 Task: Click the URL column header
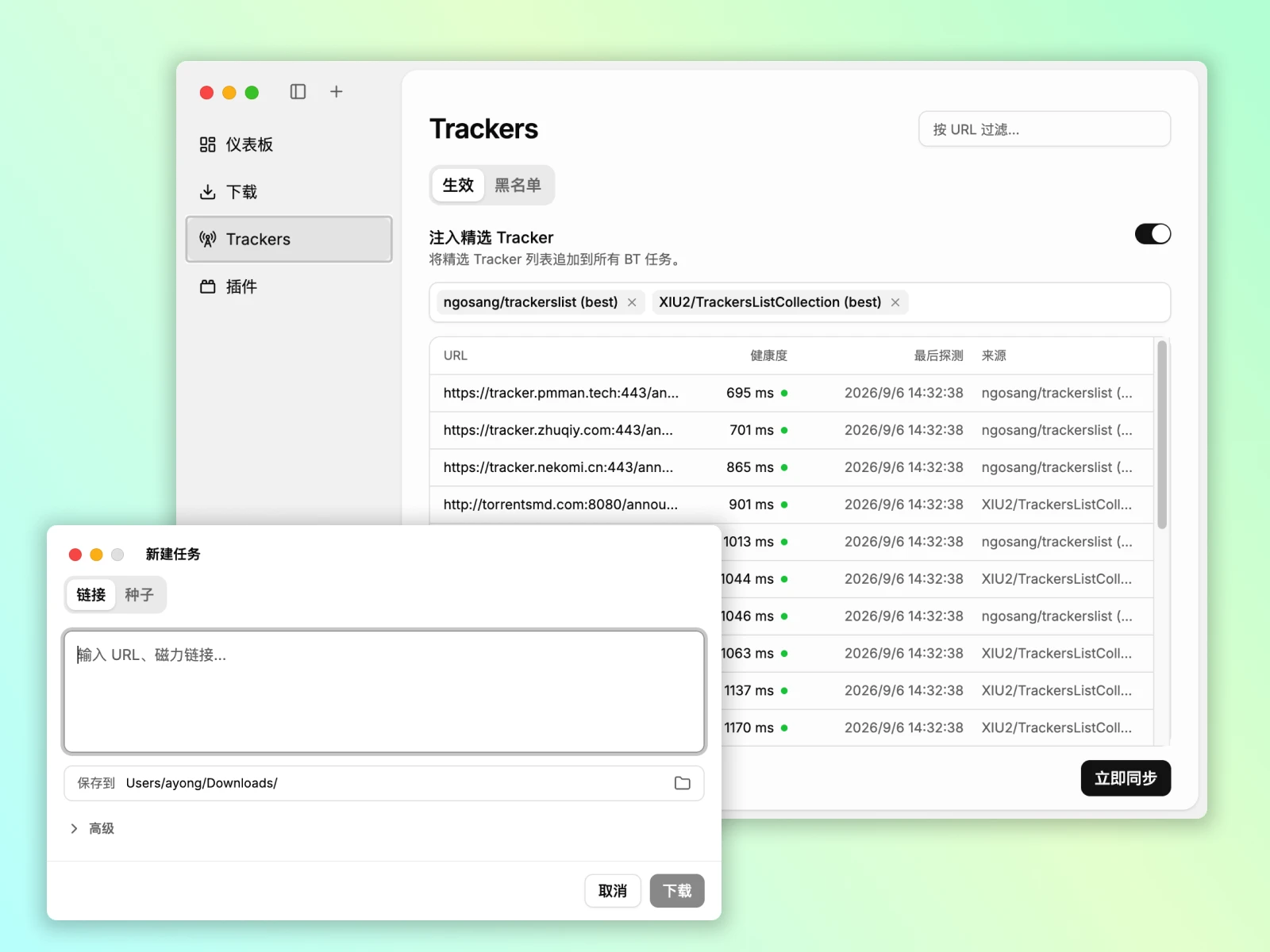tap(456, 355)
